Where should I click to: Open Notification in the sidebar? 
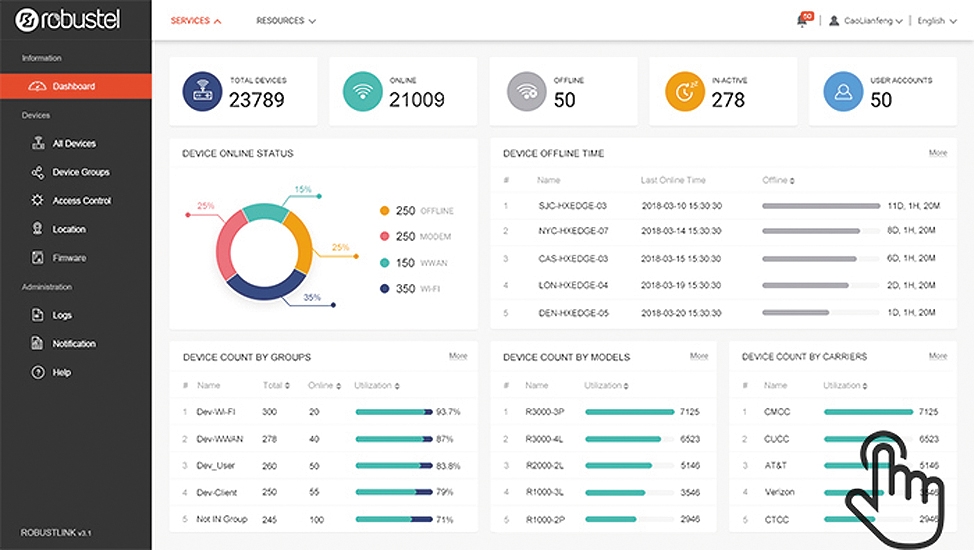pyautogui.click(x=76, y=344)
